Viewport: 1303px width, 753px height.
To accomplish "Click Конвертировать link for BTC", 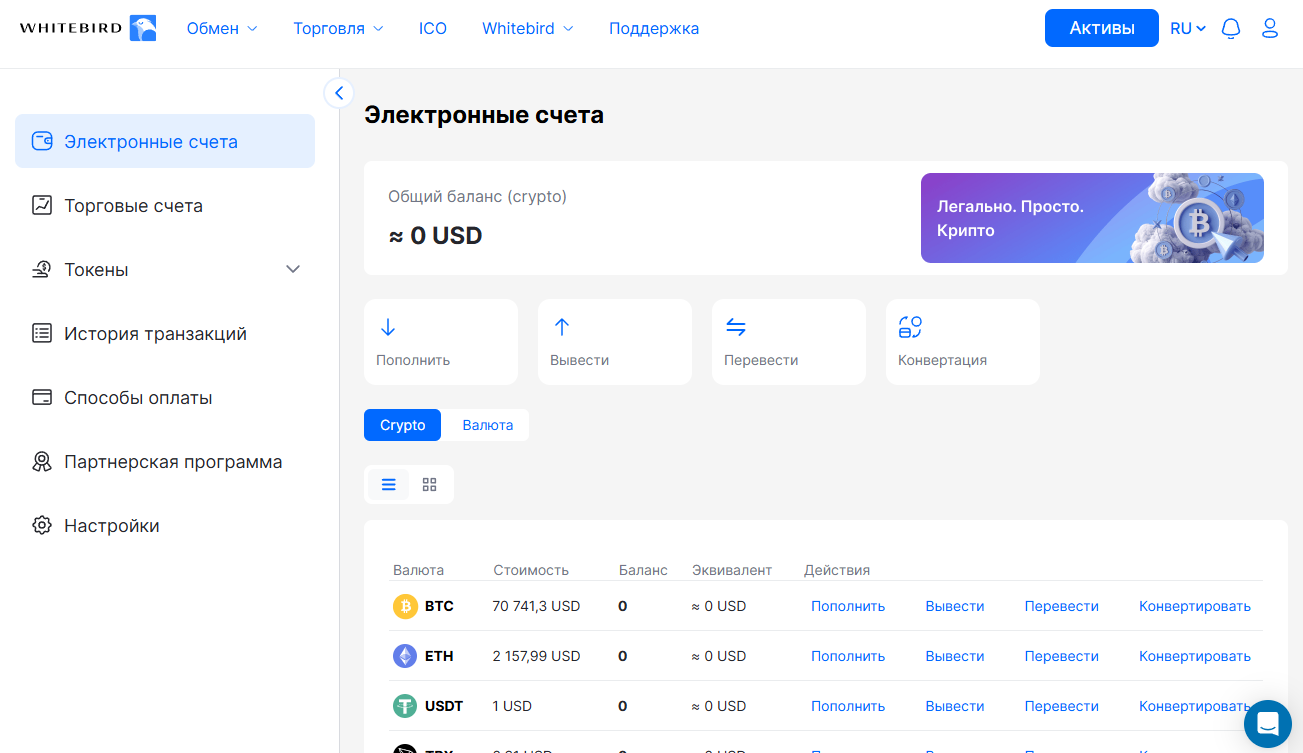I will coord(1194,606).
